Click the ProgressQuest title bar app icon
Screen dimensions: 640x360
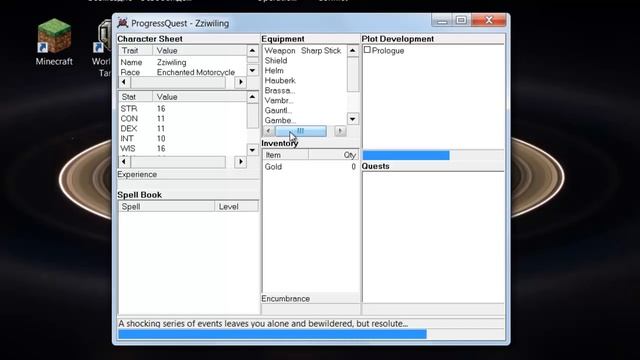122,23
